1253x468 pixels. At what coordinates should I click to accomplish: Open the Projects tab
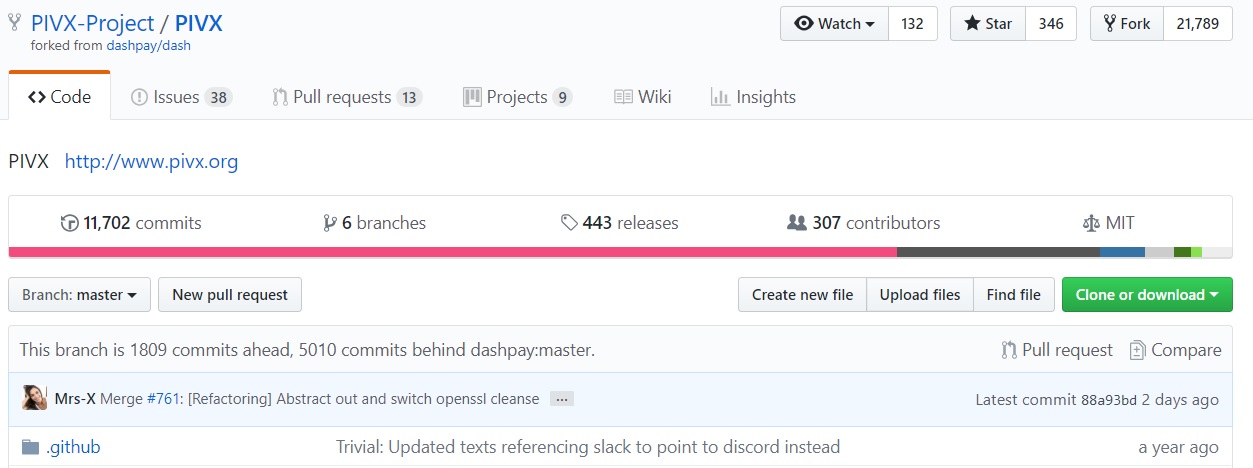[518, 97]
